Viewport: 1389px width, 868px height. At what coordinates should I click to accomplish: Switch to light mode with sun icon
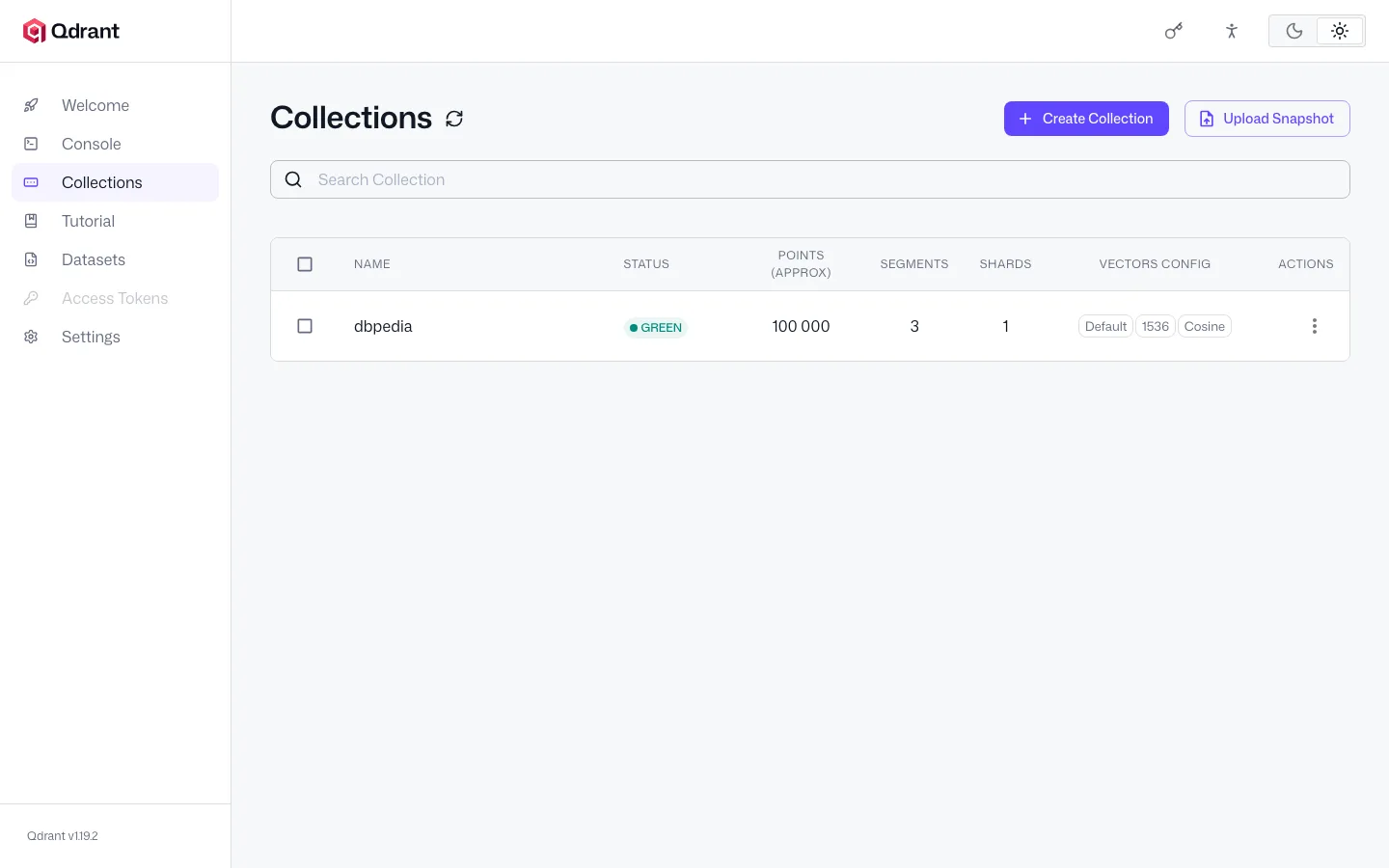click(1340, 31)
